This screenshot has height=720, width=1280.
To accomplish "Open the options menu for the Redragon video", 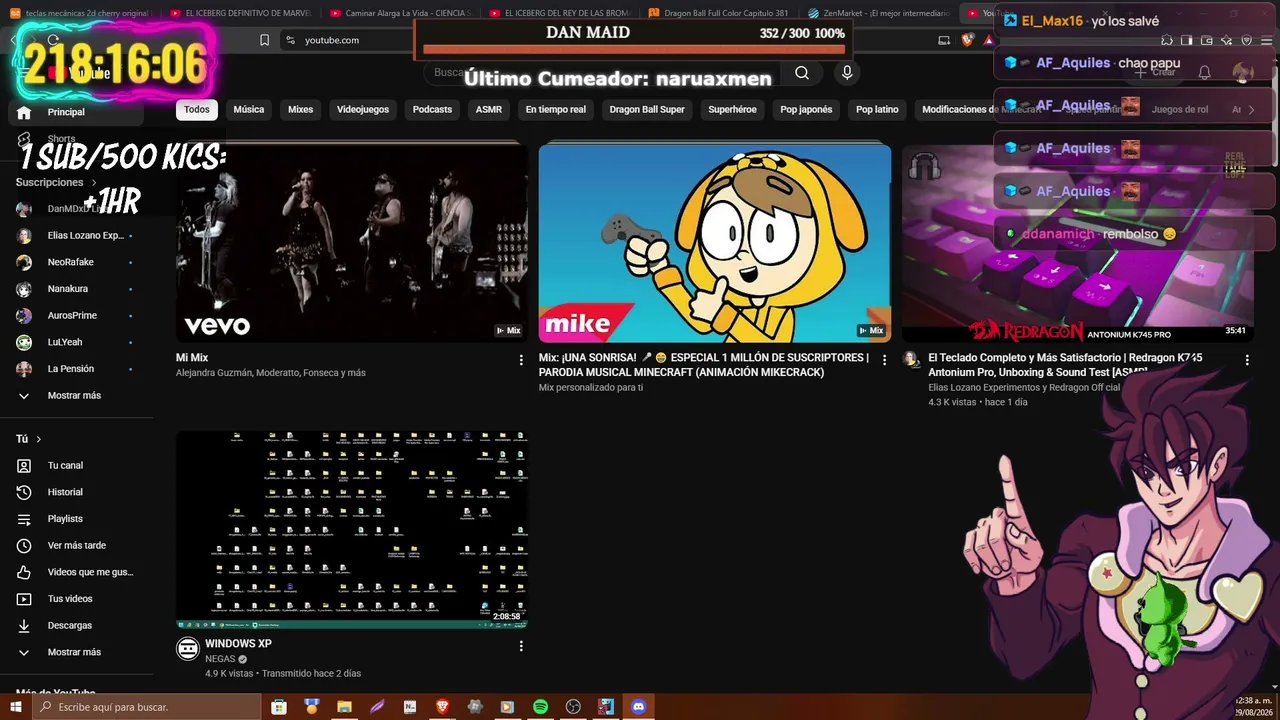I will pos(1246,360).
